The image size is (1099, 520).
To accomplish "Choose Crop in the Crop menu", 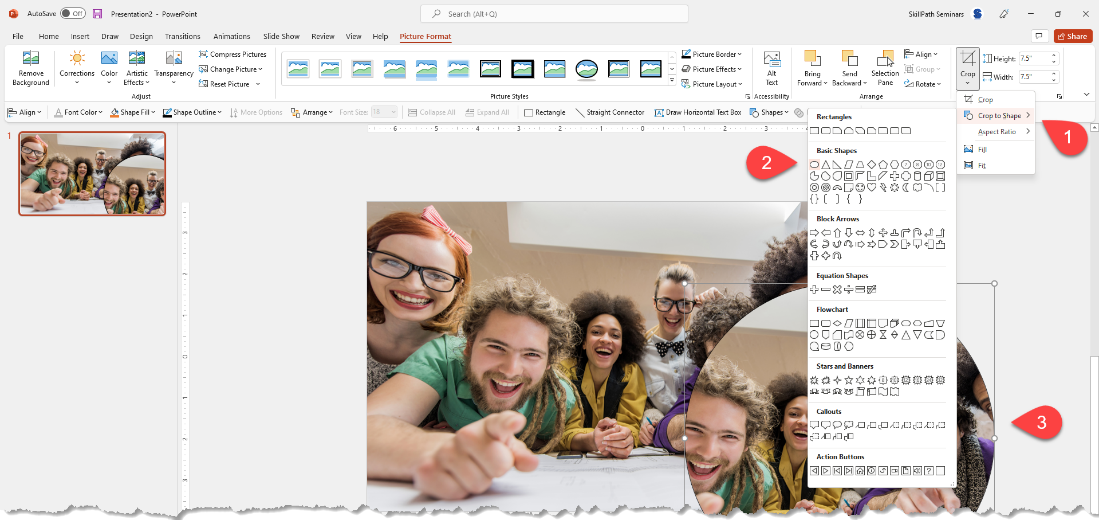I will (995, 100).
